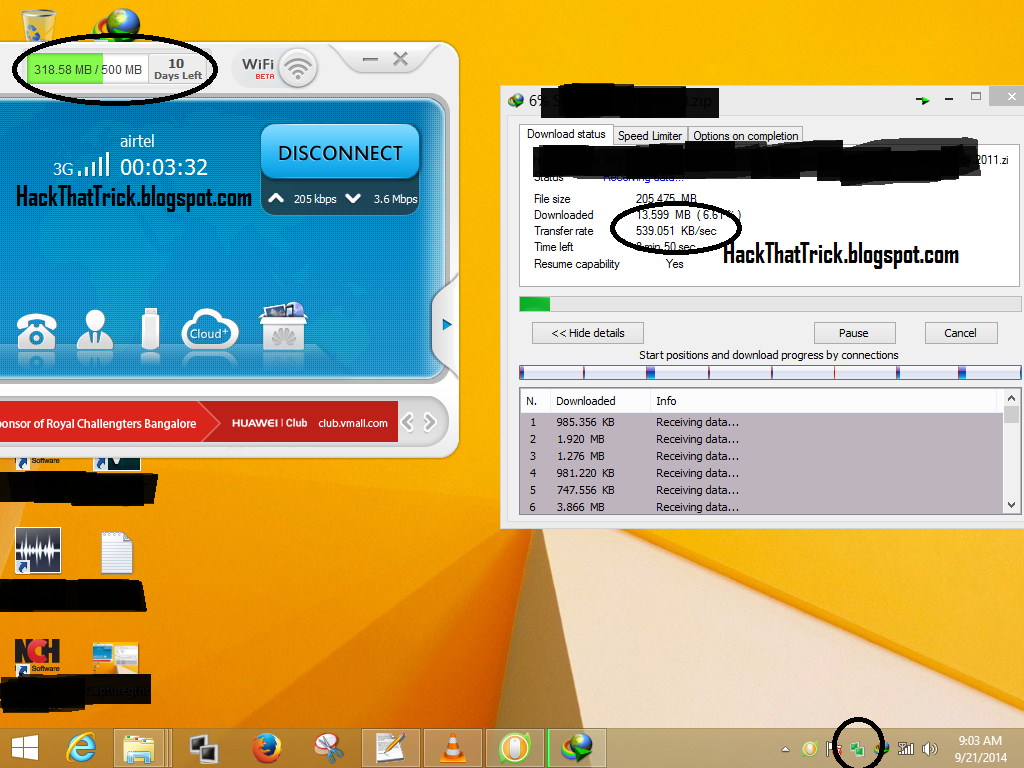Select connection row 4 with 981.220 KB
This screenshot has width=1024, height=768.
point(761,473)
